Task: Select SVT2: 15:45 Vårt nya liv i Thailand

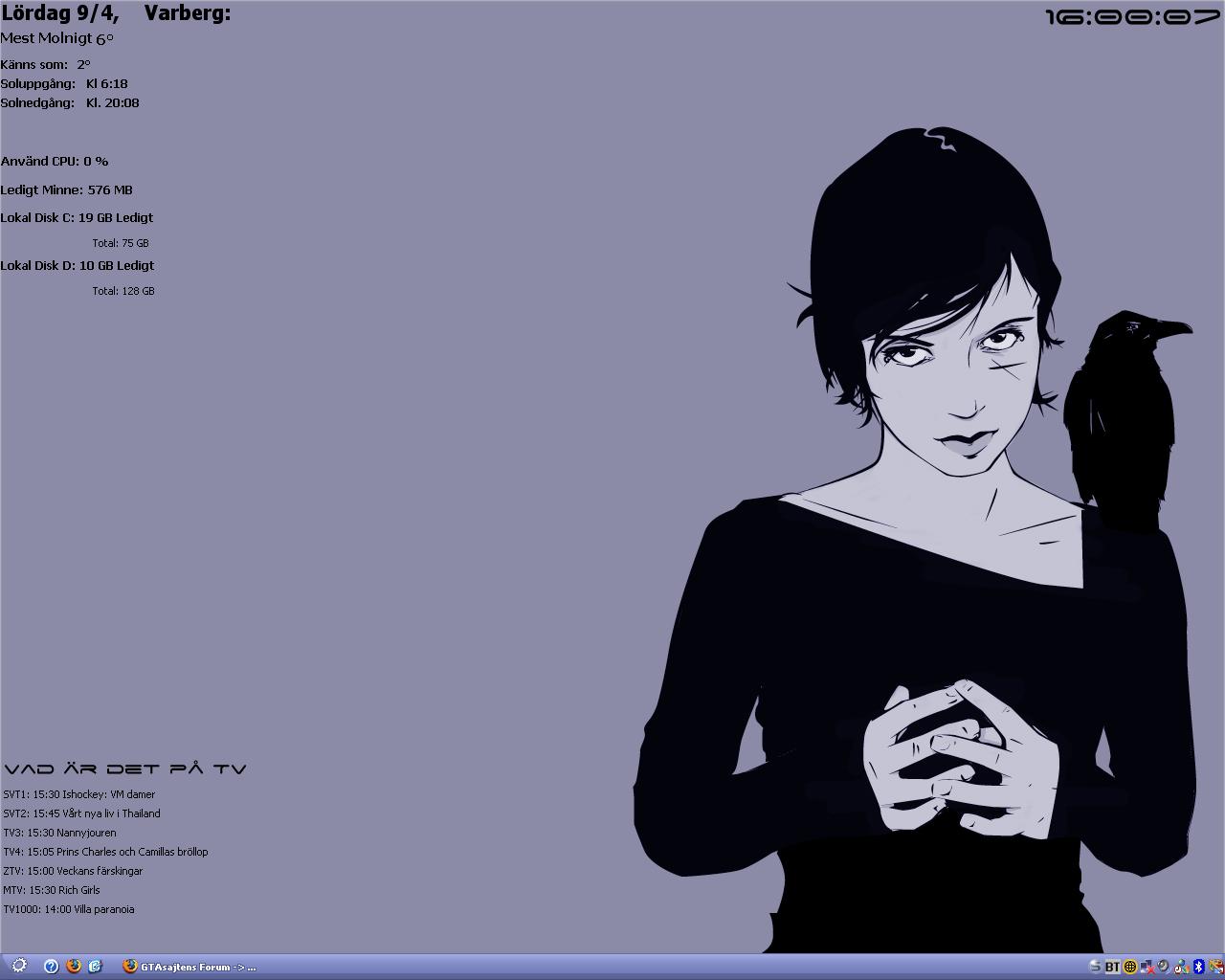Action: point(81,813)
